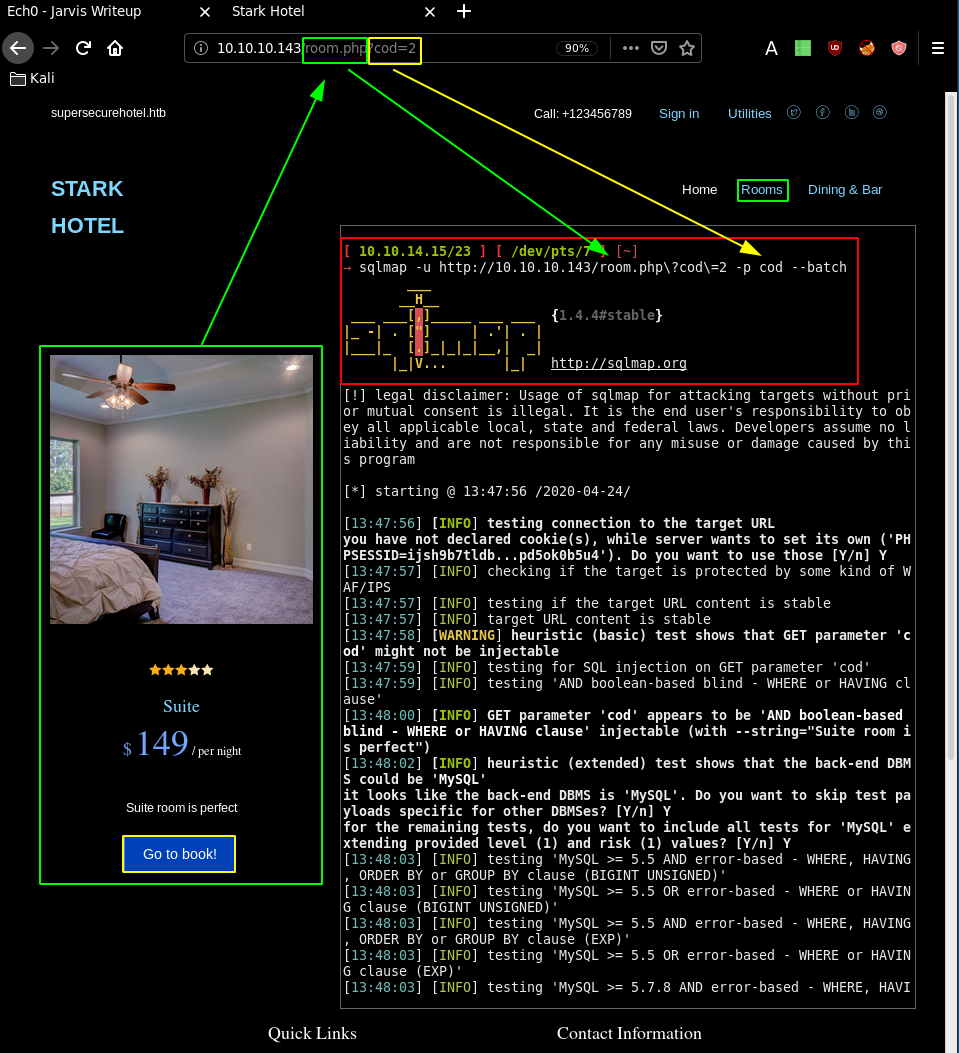Viewport: 959px width, 1053px height.
Task: Click the supersecurehotel.htb text
Action: click(x=108, y=113)
